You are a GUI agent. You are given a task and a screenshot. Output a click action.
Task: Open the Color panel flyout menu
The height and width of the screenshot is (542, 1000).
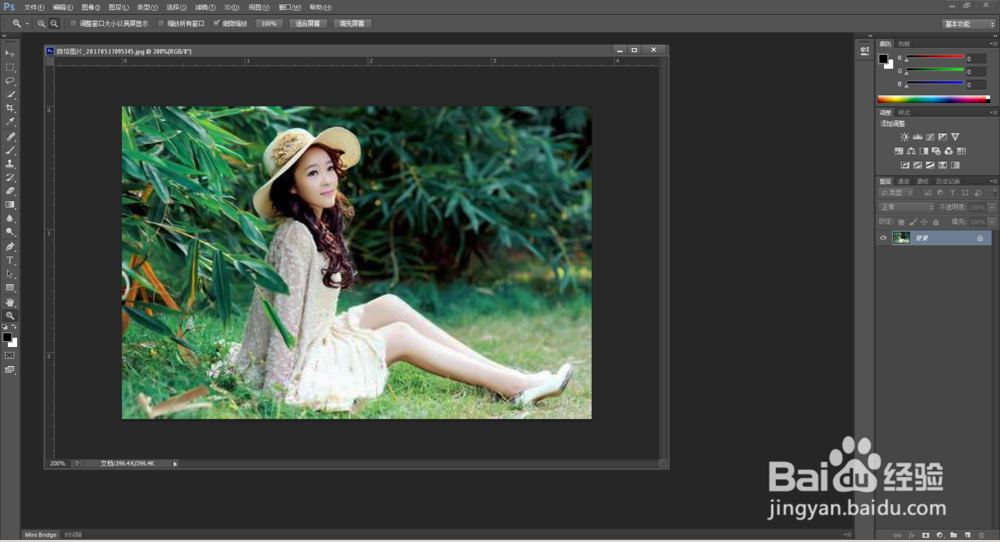point(992,44)
